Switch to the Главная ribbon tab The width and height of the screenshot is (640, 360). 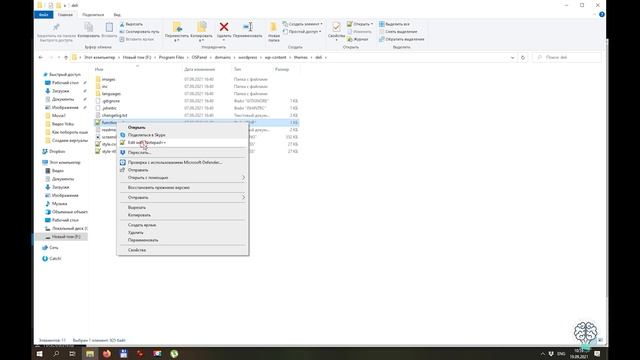(x=65, y=15)
